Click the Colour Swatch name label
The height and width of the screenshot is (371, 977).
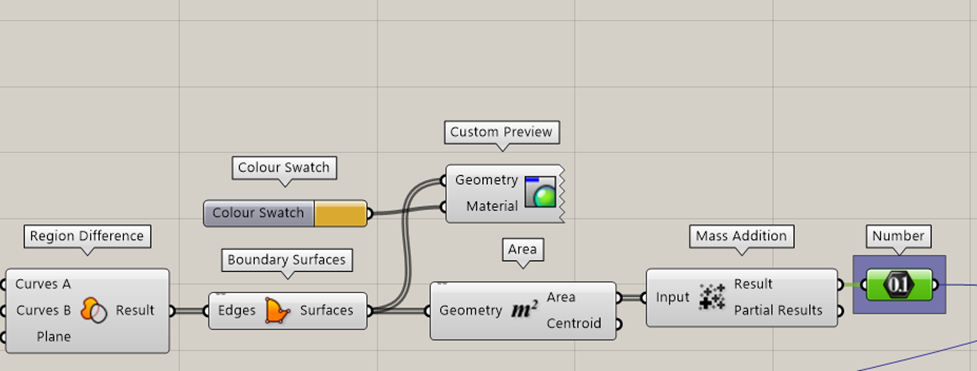point(258,213)
